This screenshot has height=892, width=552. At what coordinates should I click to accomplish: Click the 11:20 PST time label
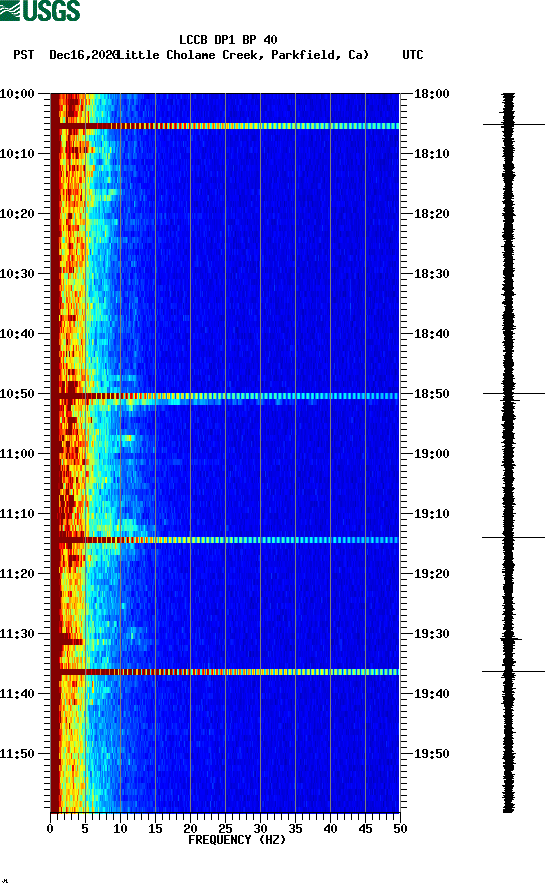click(17, 574)
